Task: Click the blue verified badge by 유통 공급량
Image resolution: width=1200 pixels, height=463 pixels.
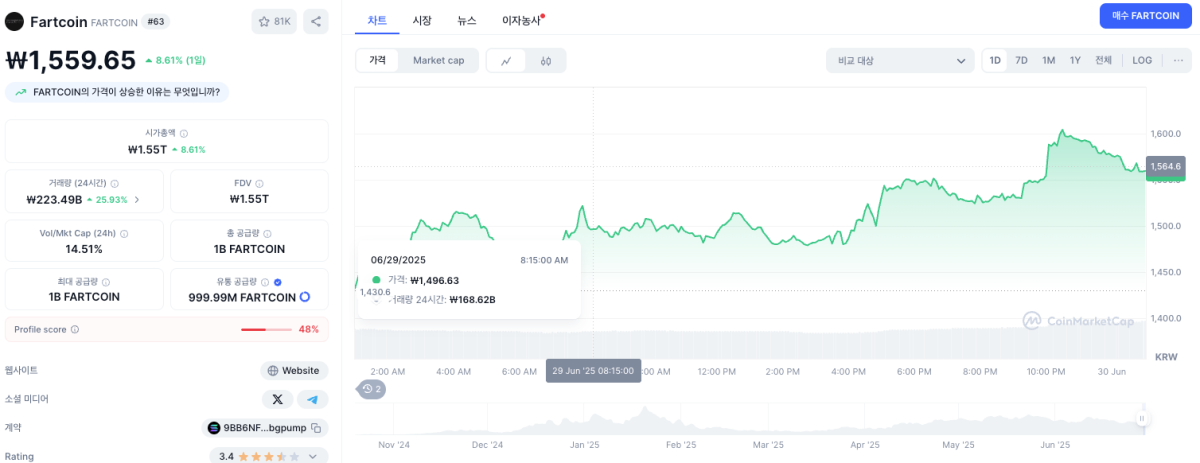Action: pos(278,282)
